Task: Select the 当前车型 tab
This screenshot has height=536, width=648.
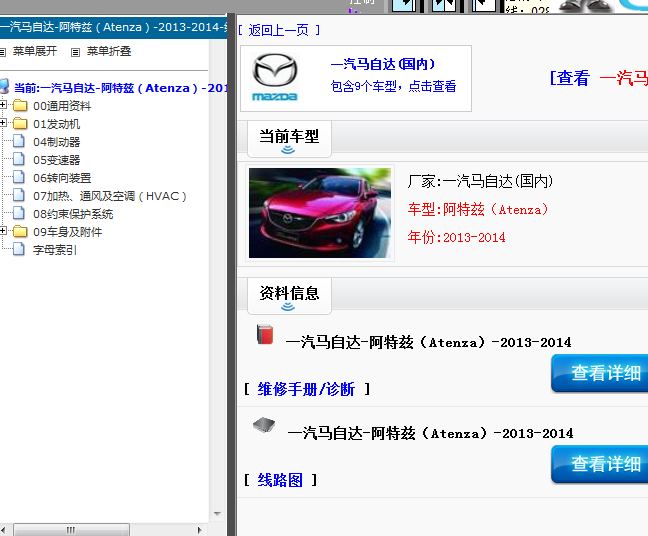Action: pos(289,139)
